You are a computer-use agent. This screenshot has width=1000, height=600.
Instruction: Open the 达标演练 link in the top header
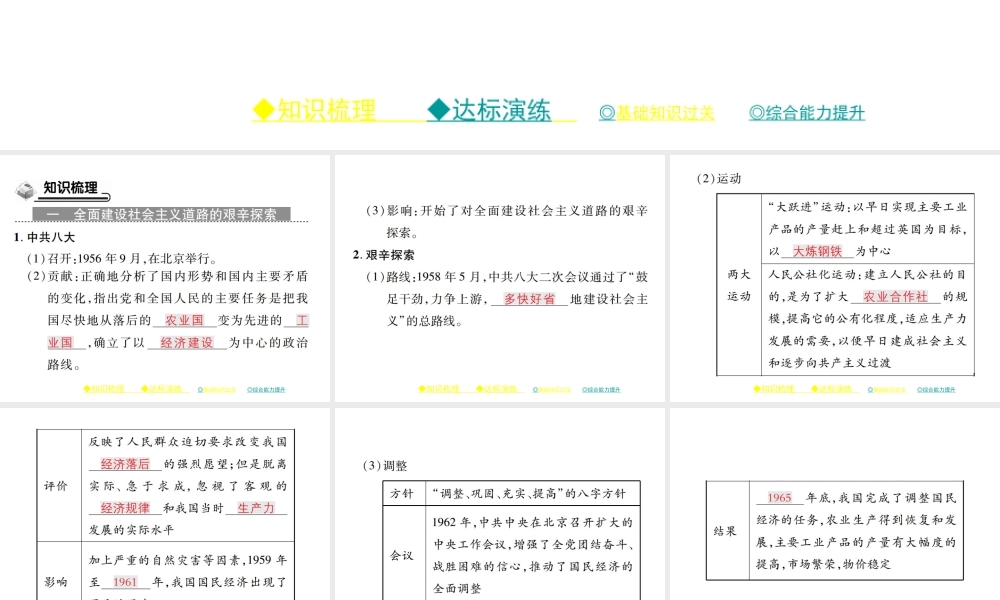point(490,110)
